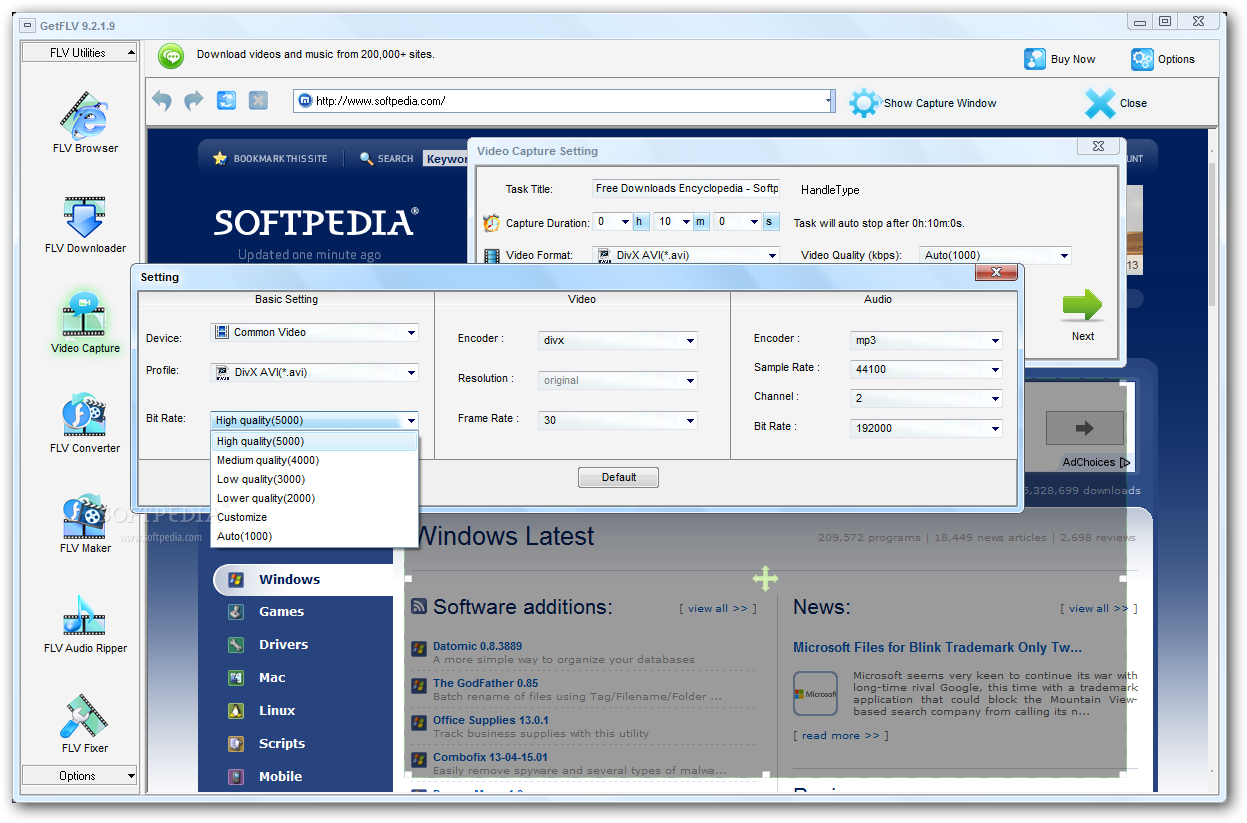
Task: Click the green capture-area move handle
Action: point(765,578)
